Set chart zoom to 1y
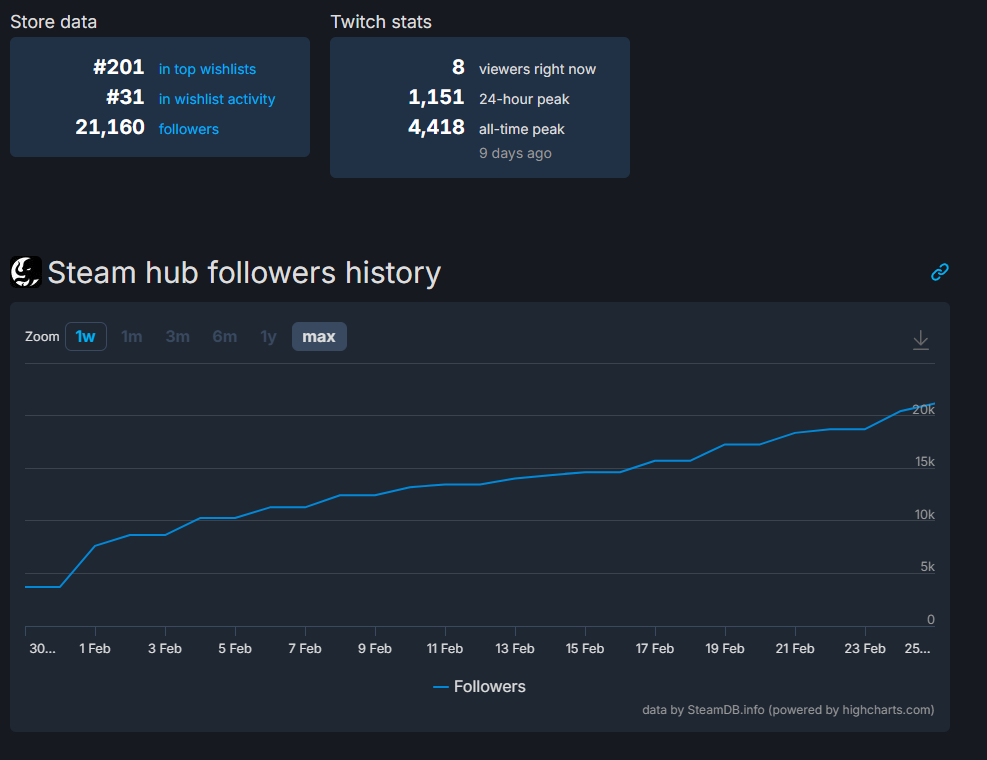The height and width of the screenshot is (760, 987). coord(268,337)
